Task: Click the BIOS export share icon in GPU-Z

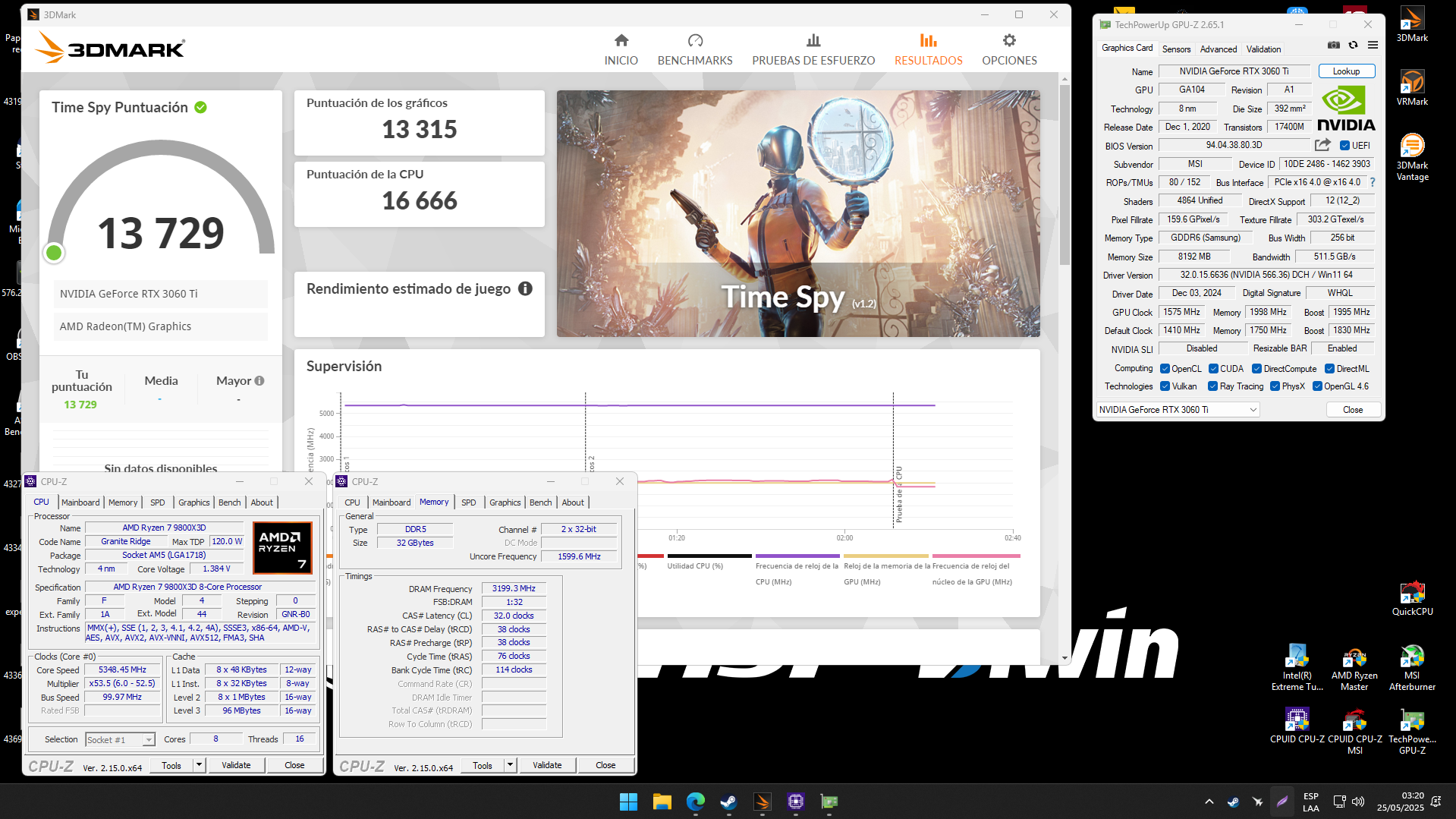Action: coord(1322,145)
